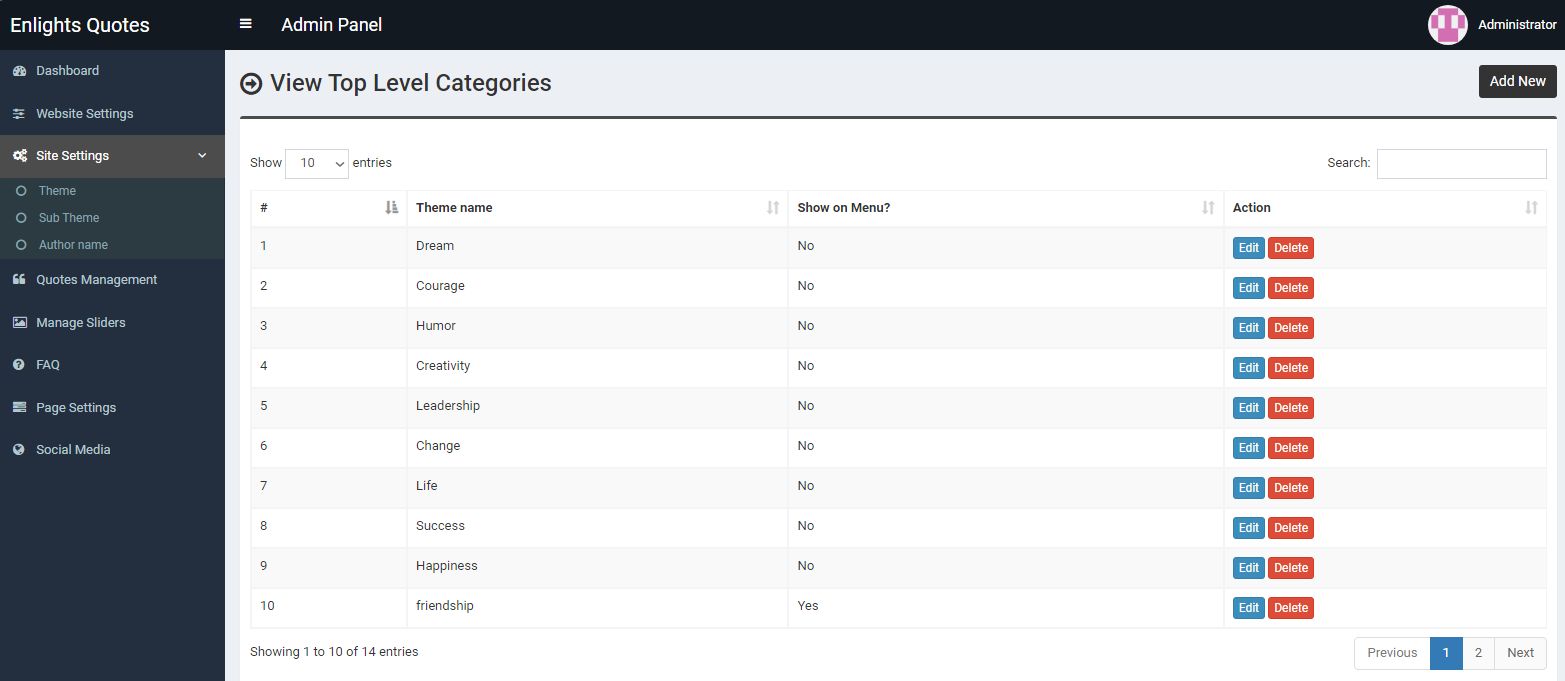The height and width of the screenshot is (681, 1565).
Task: Sort by Action column sort icon
Action: point(1532,208)
